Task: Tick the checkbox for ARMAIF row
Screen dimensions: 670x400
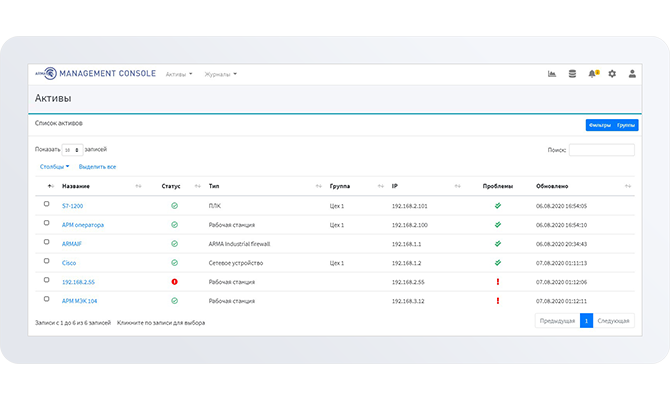Action: pos(46,243)
